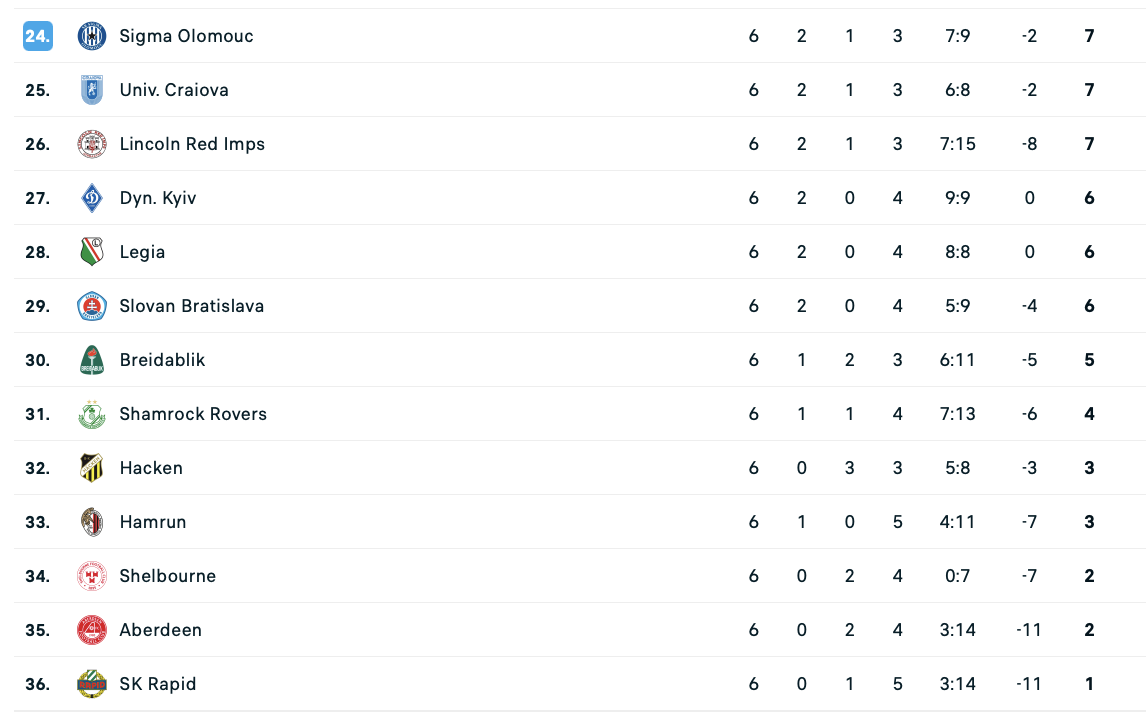Select the Aberdeen standings row name
This screenshot has width=1146, height=714.
160,630
